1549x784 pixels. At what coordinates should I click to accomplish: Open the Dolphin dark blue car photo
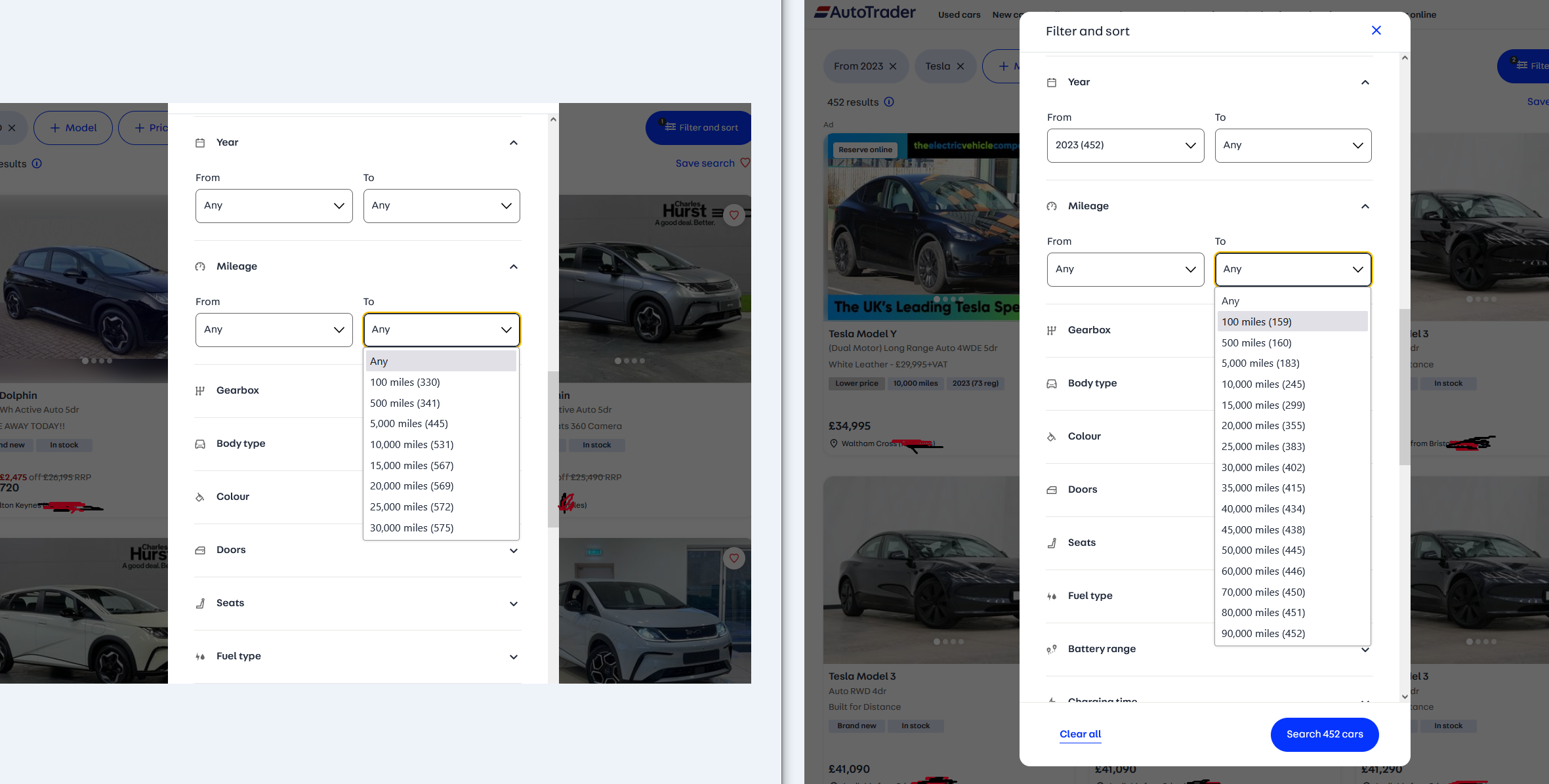(84, 289)
